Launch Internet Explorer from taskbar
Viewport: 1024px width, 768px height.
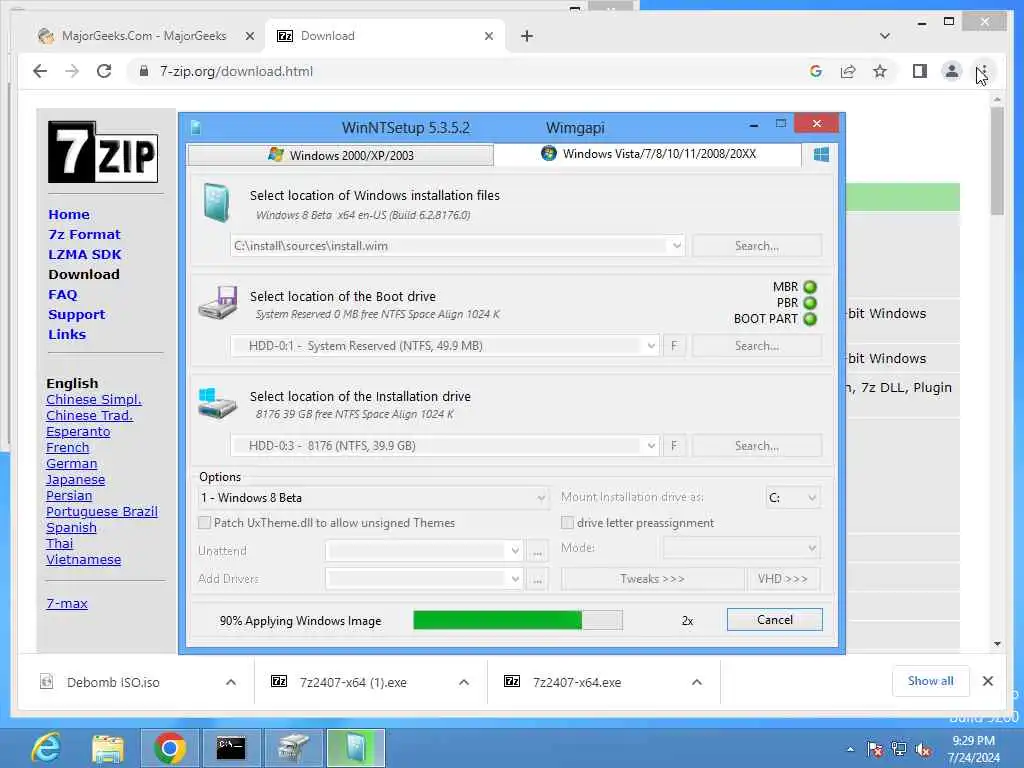pos(46,748)
